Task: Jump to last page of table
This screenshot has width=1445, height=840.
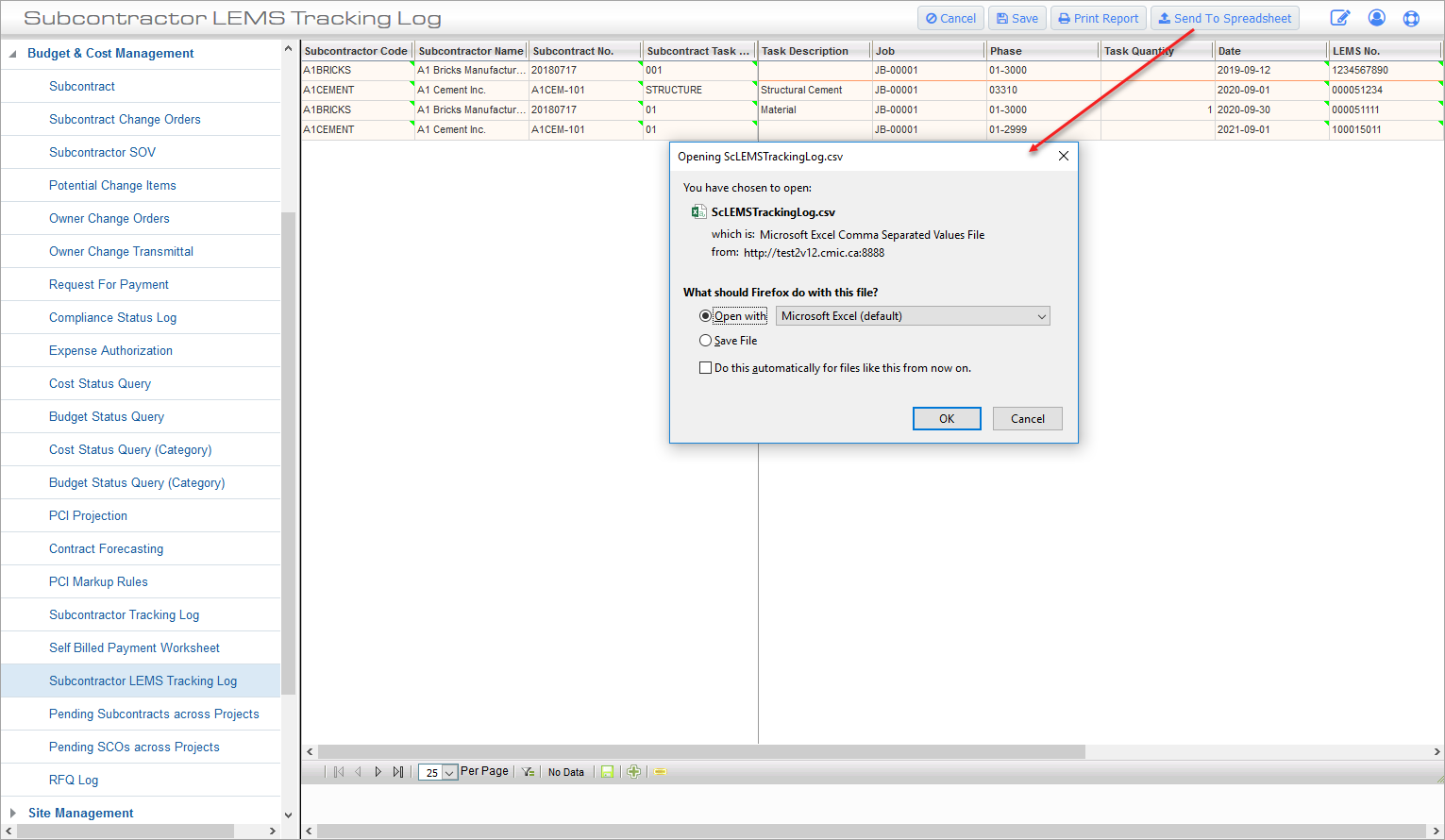Action: click(x=398, y=772)
